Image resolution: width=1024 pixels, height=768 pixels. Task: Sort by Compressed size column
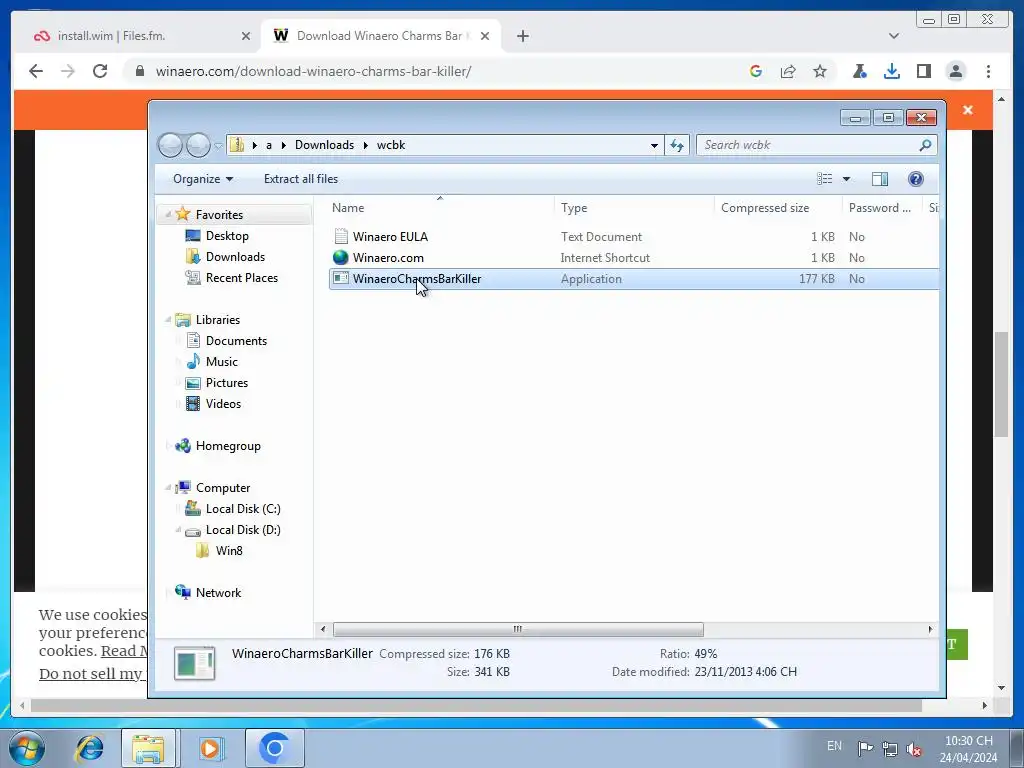pos(778,208)
